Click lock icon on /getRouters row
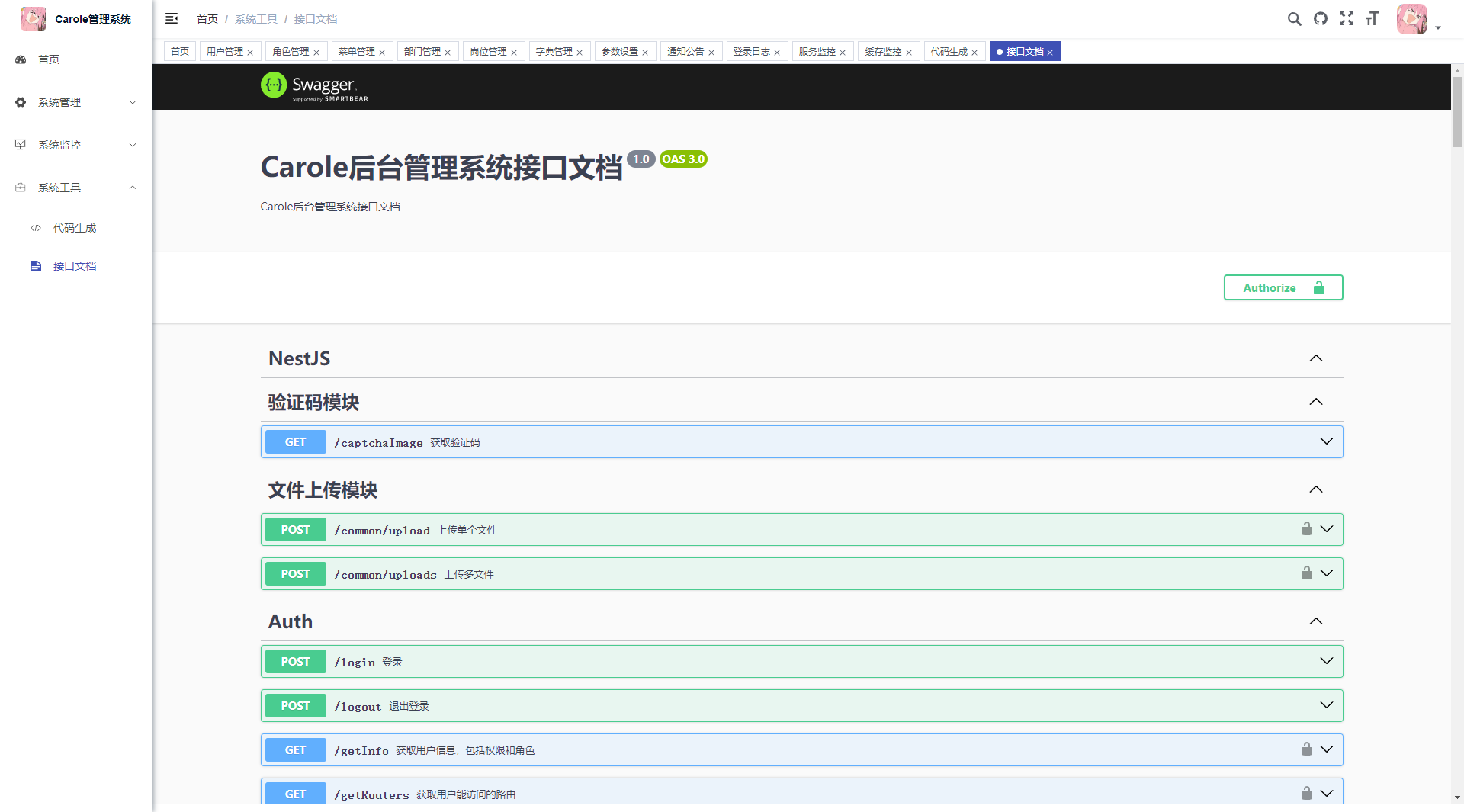 coord(1306,793)
